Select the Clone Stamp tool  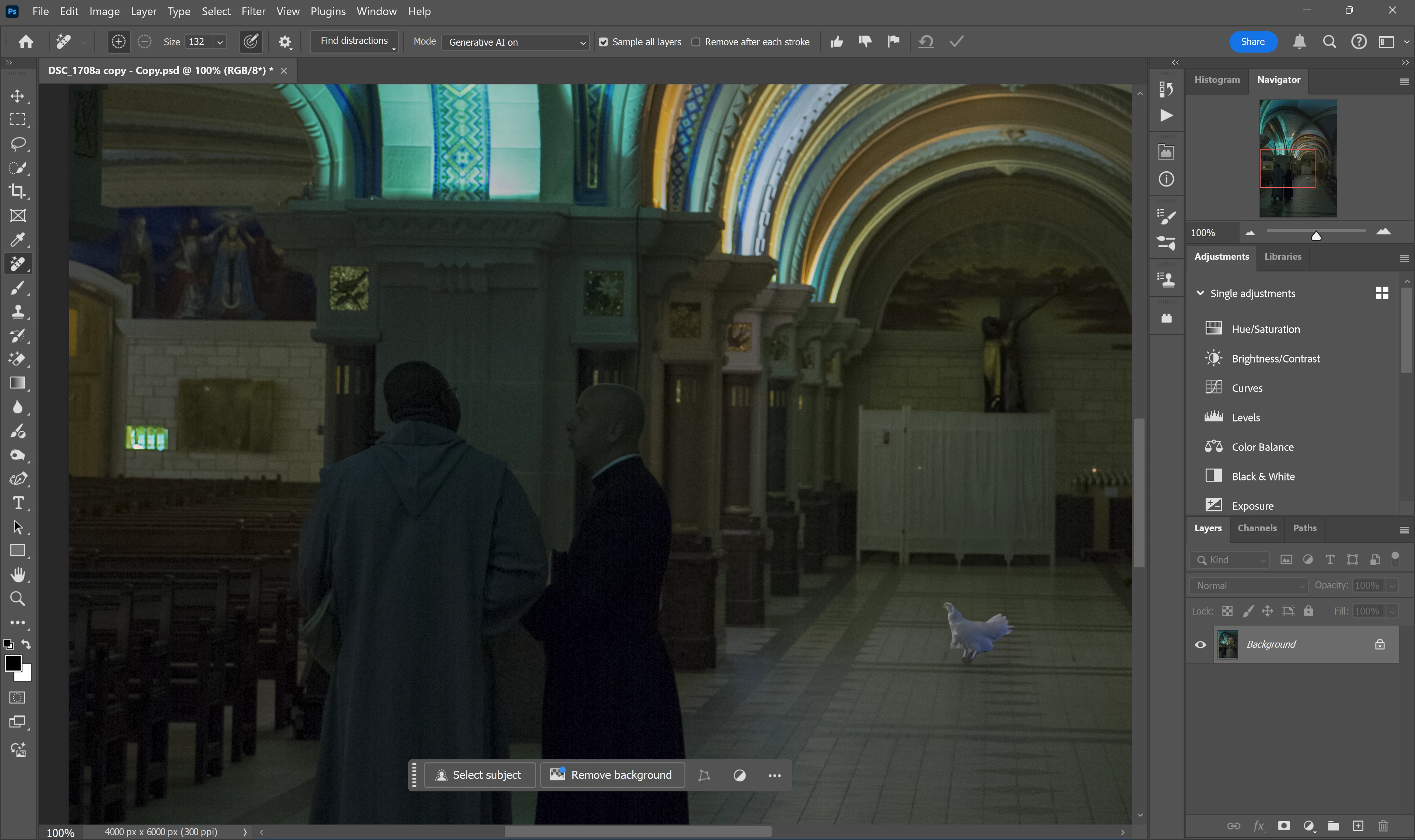18,311
